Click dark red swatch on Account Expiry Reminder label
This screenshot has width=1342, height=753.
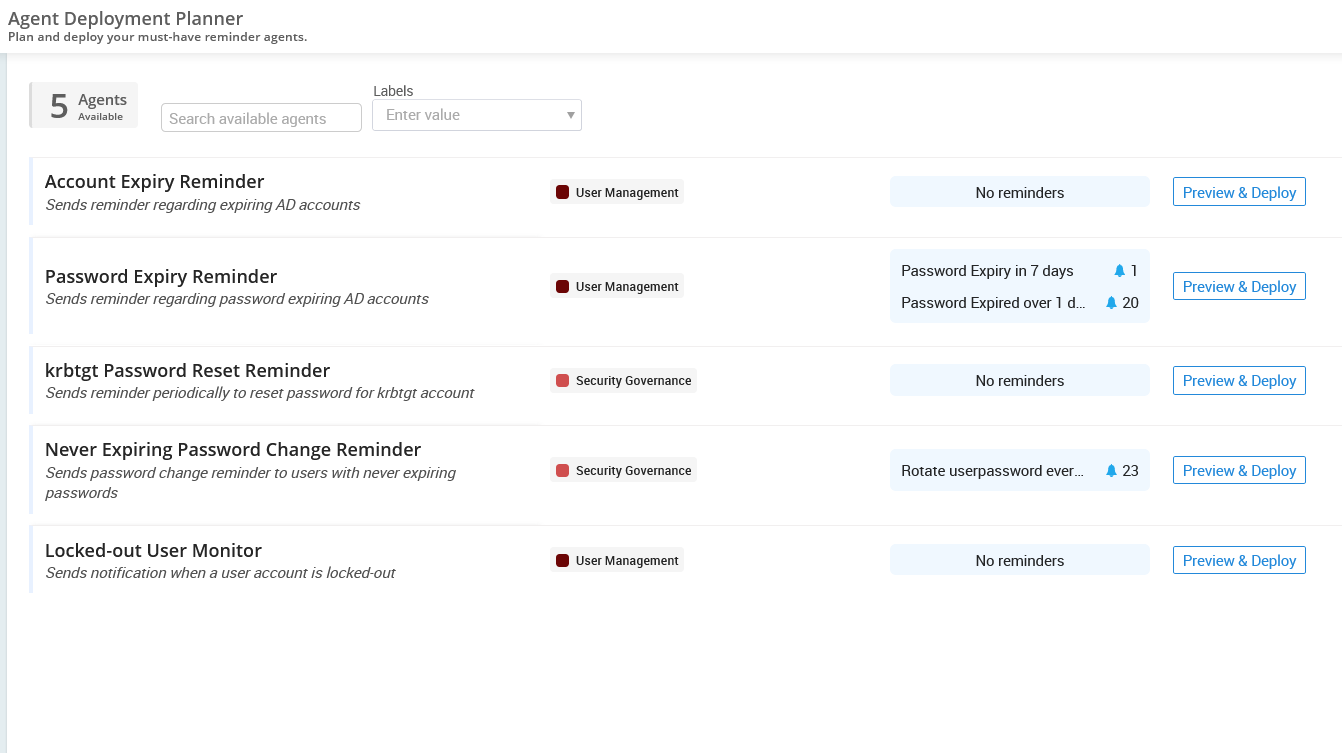pos(562,193)
